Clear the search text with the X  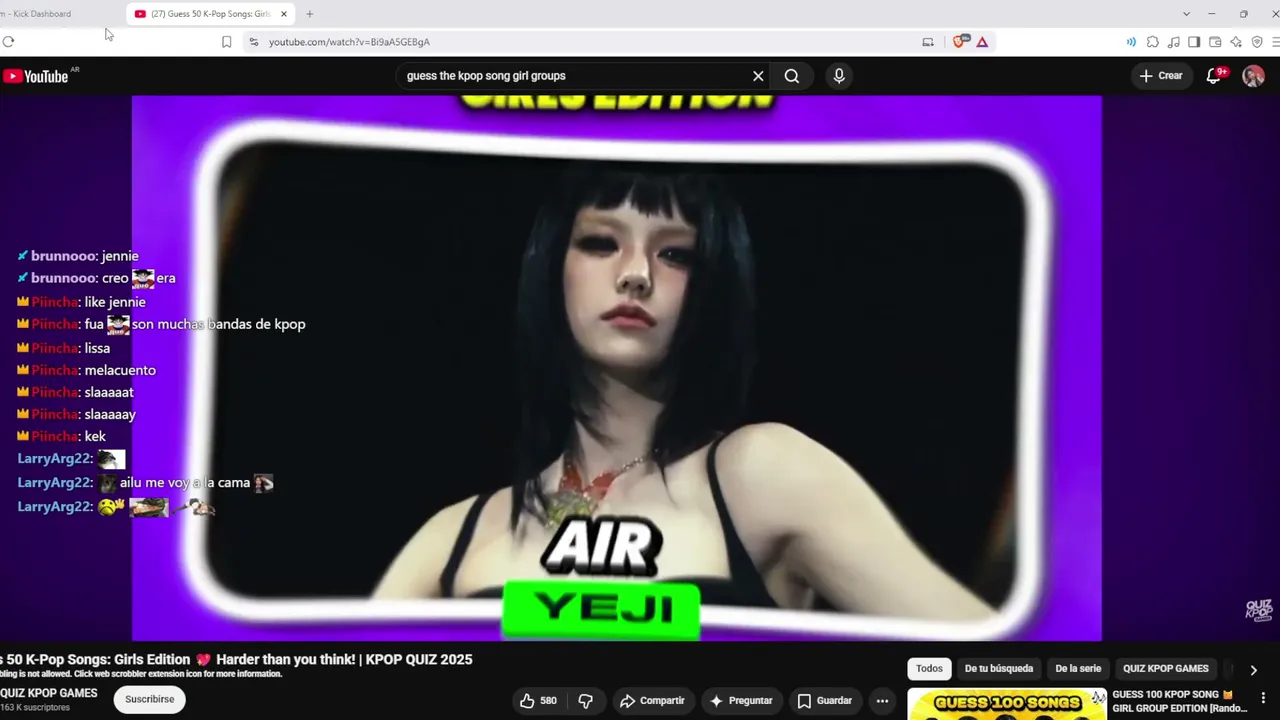click(758, 76)
